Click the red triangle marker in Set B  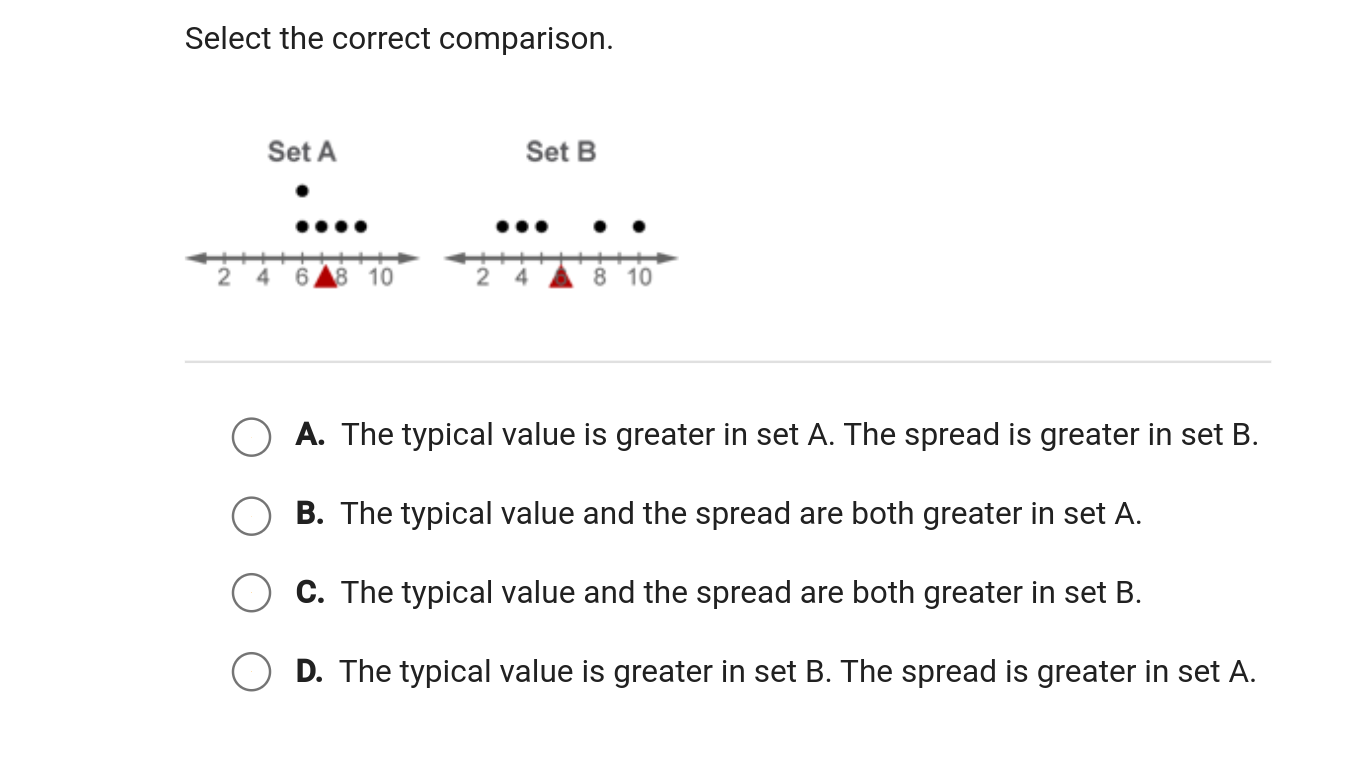point(562,276)
